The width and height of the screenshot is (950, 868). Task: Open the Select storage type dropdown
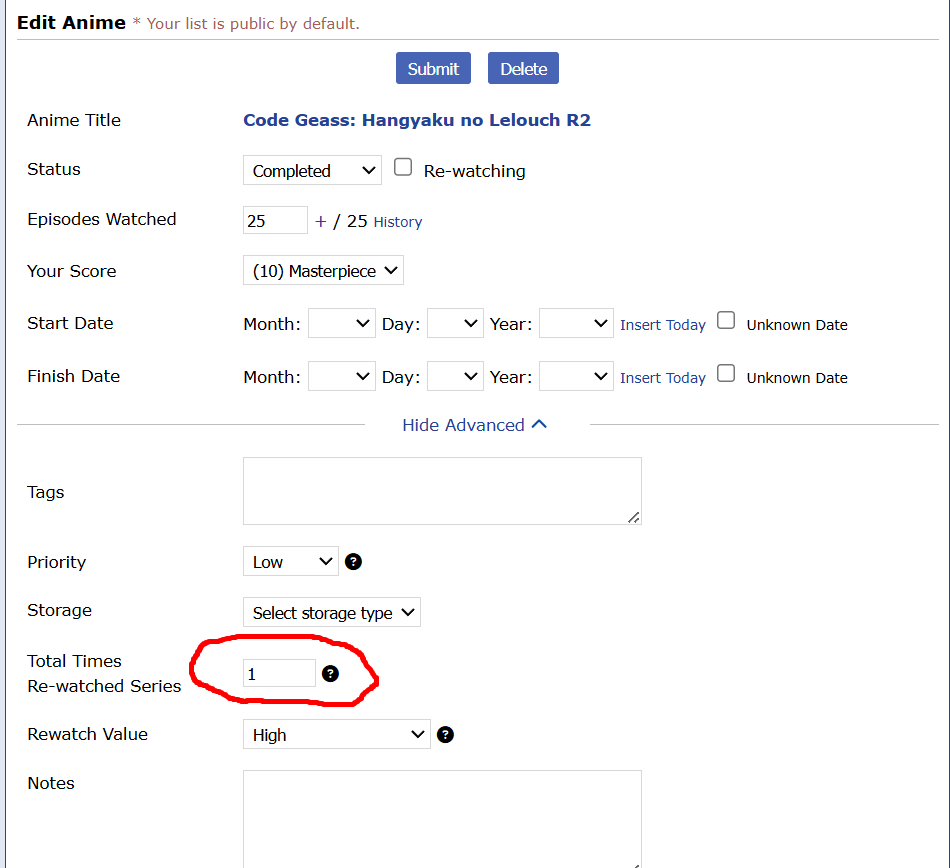point(332,612)
